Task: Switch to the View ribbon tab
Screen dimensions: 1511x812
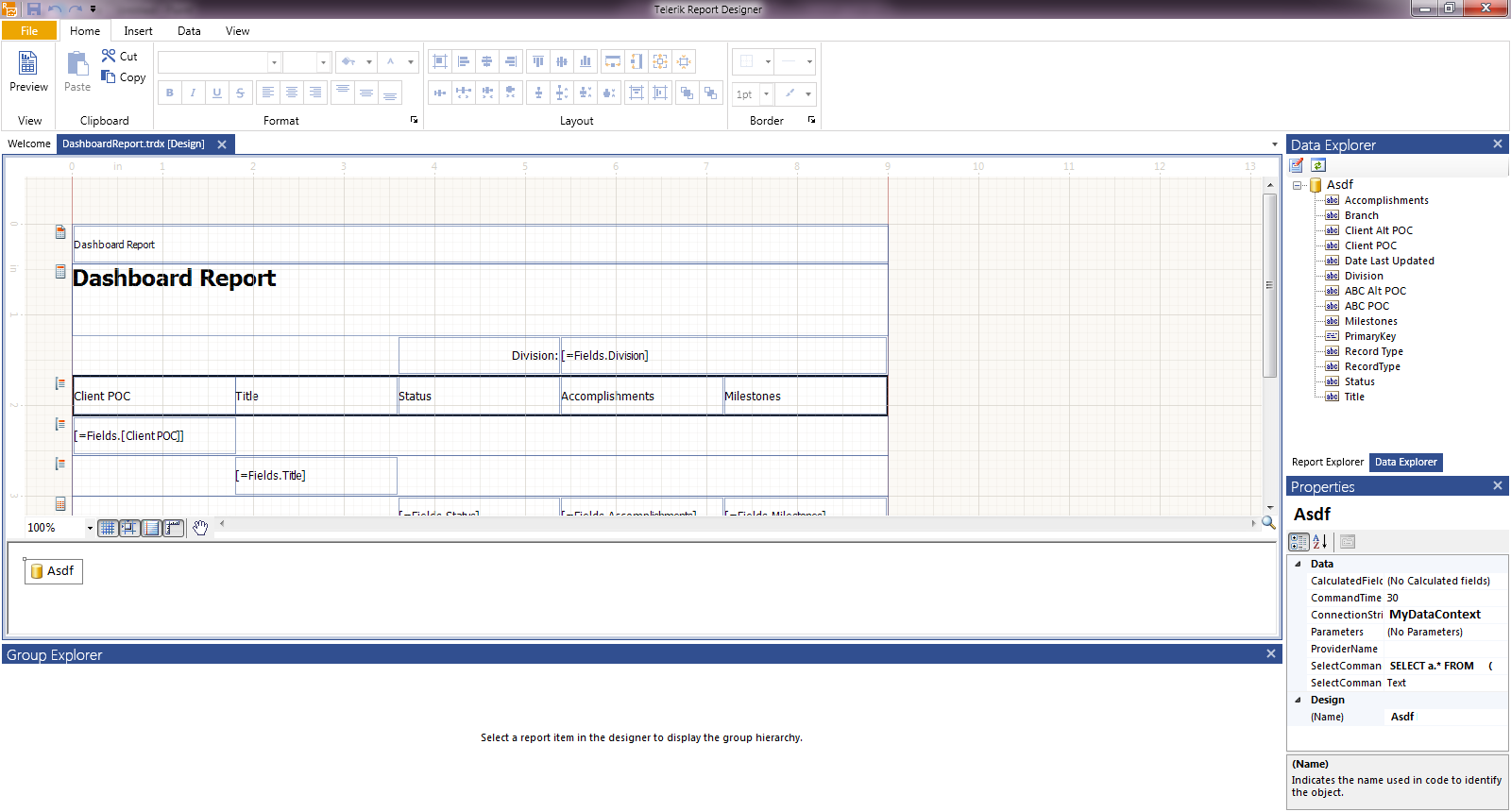Action: [237, 30]
